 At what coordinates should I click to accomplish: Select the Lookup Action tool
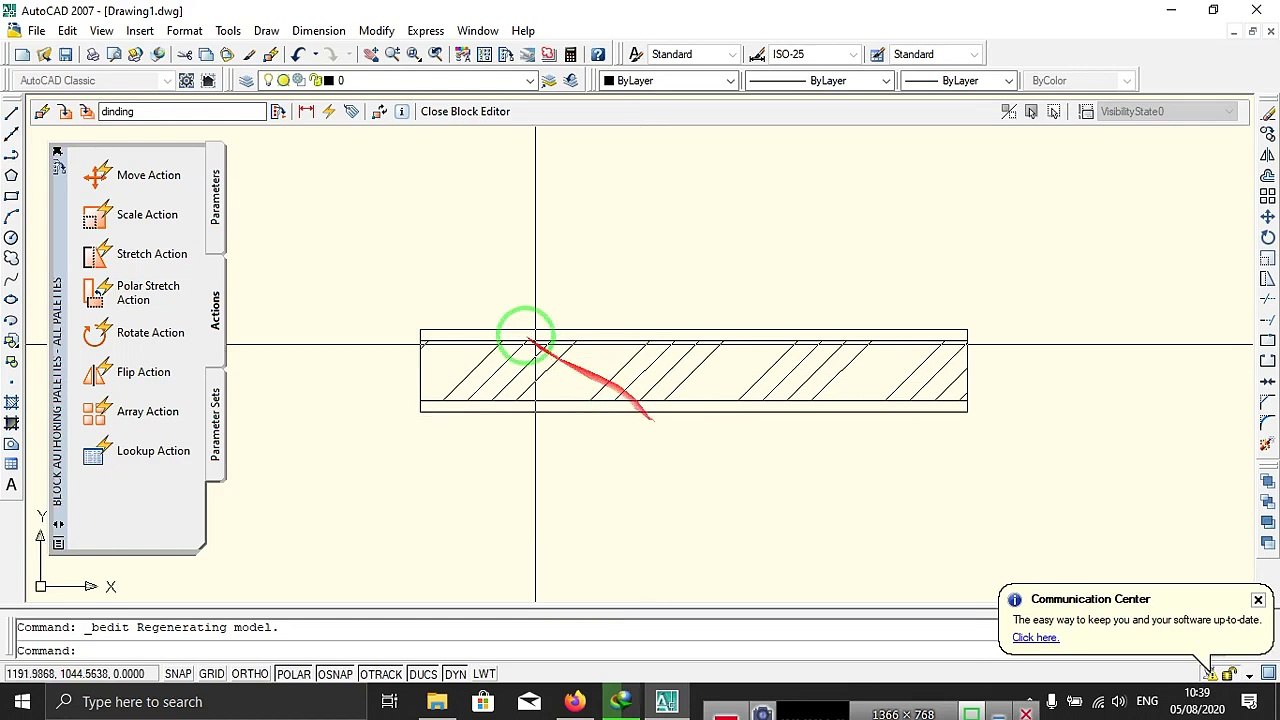point(136,451)
